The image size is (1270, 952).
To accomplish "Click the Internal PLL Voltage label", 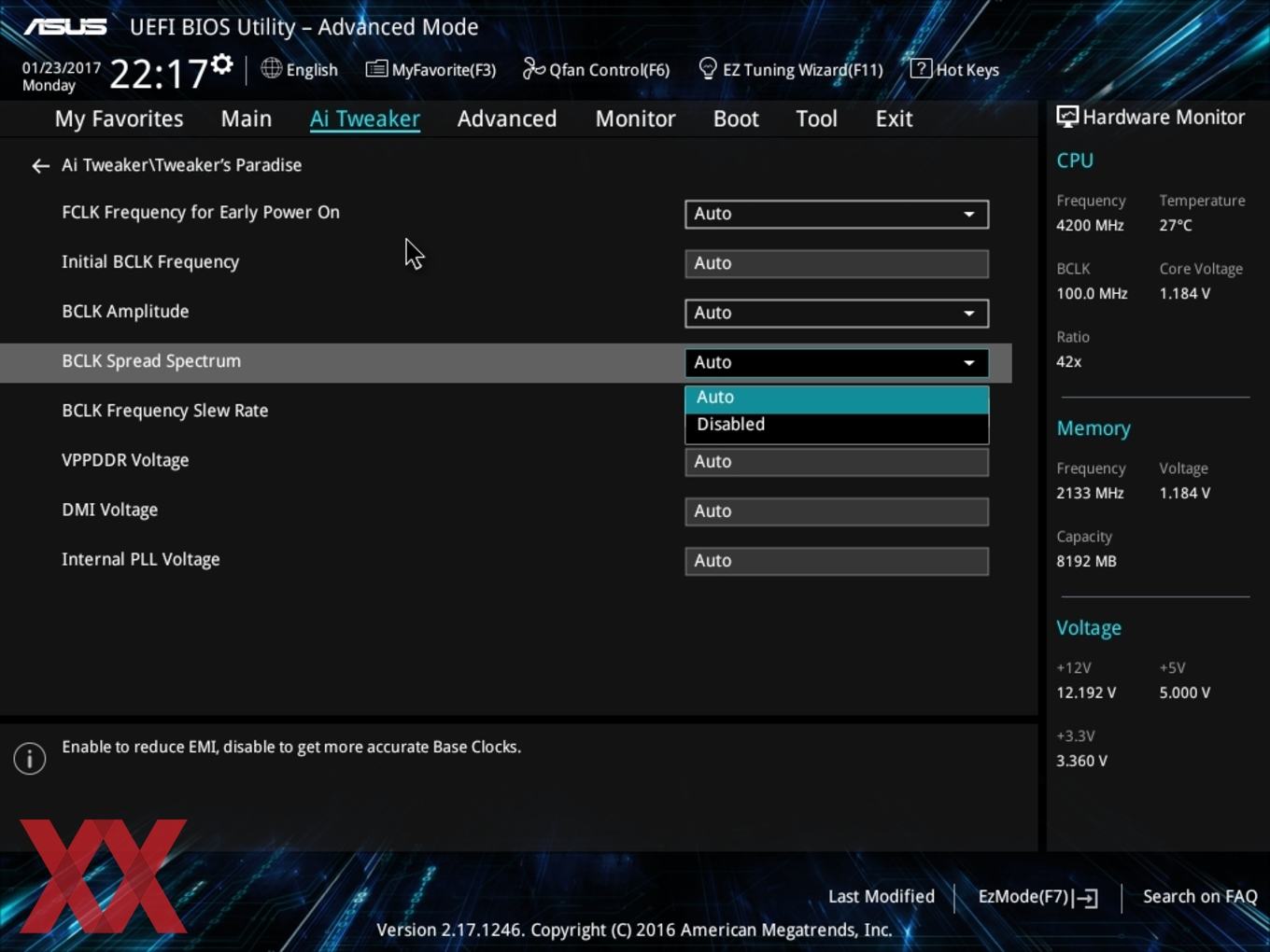I will click(141, 559).
